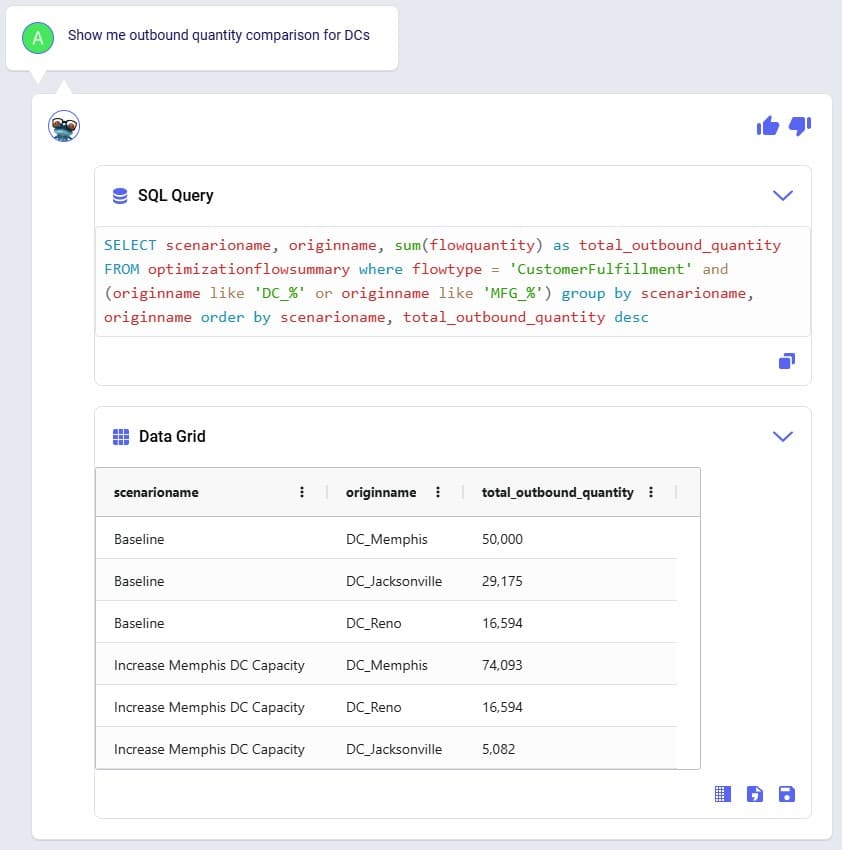The image size is (842, 850).
Task: Click the SQL Query heading text
Action: 176,196
